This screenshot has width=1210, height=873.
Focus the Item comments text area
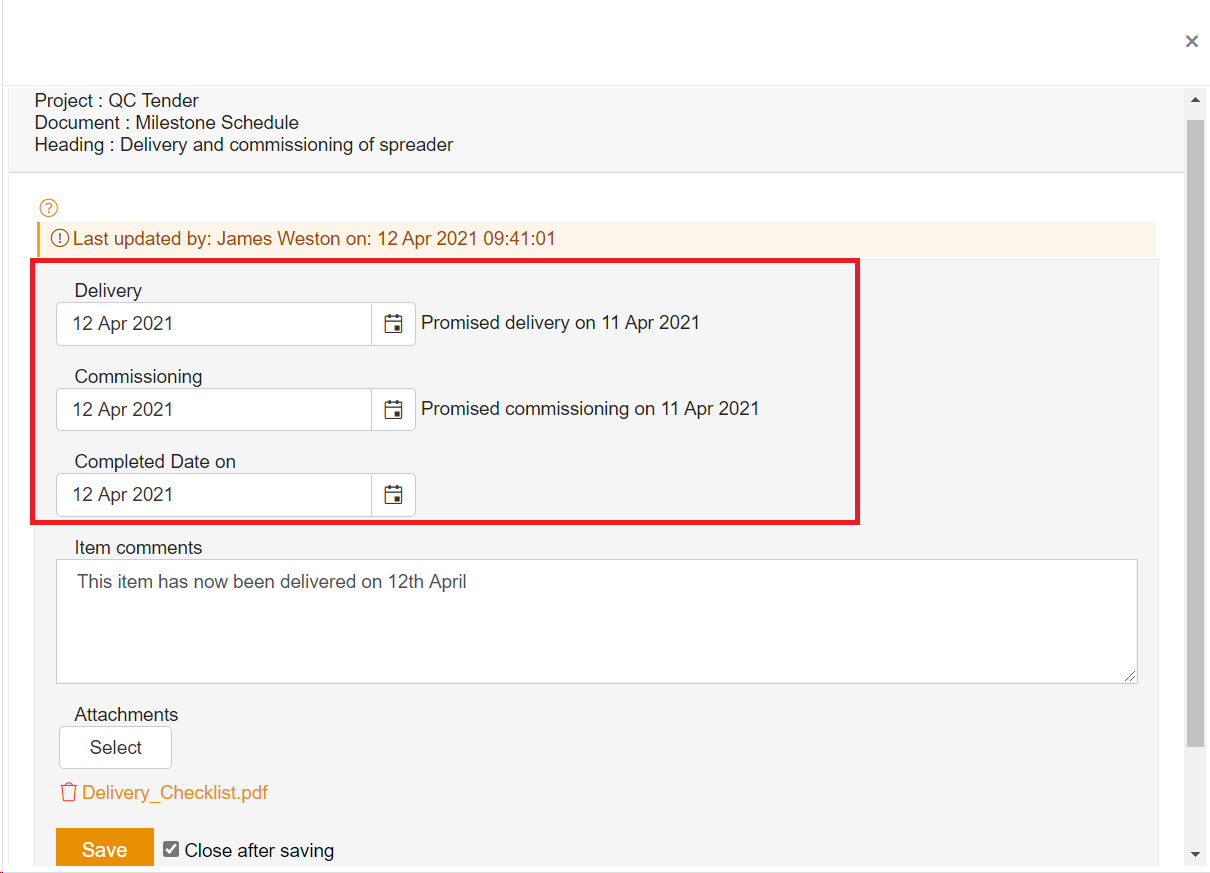pyautogui.click(x=596, y=621)
